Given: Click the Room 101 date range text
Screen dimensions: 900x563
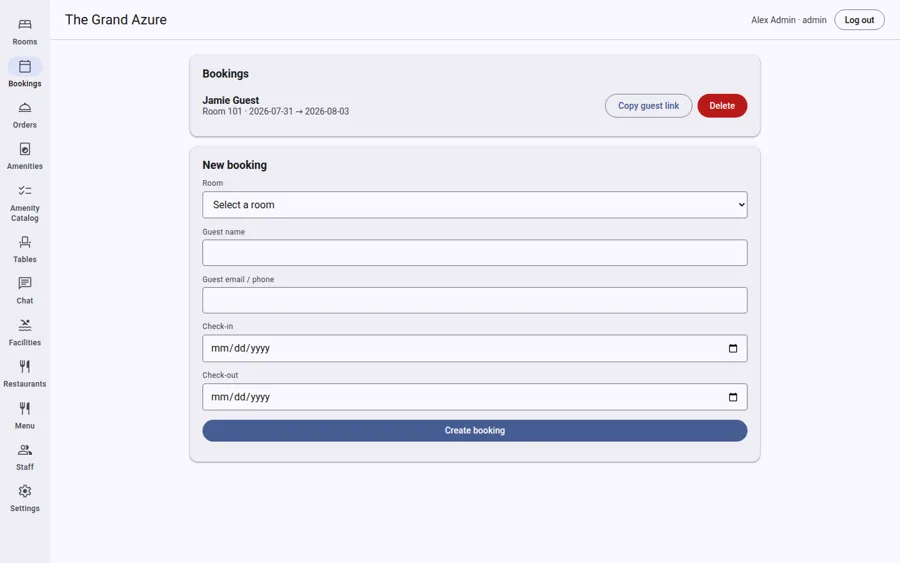Looking at the screenshot, I should (x=276, y=111).
